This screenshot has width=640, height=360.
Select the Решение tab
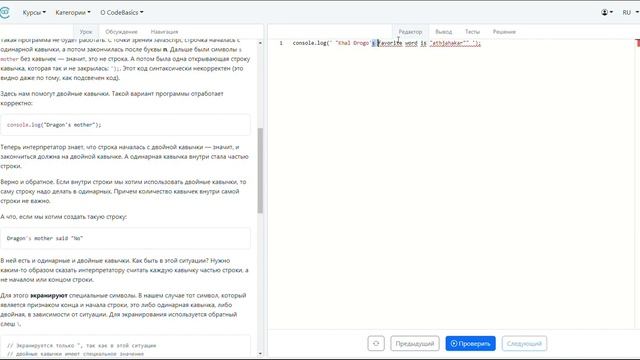pyautogui.click(x=504, y=31)
